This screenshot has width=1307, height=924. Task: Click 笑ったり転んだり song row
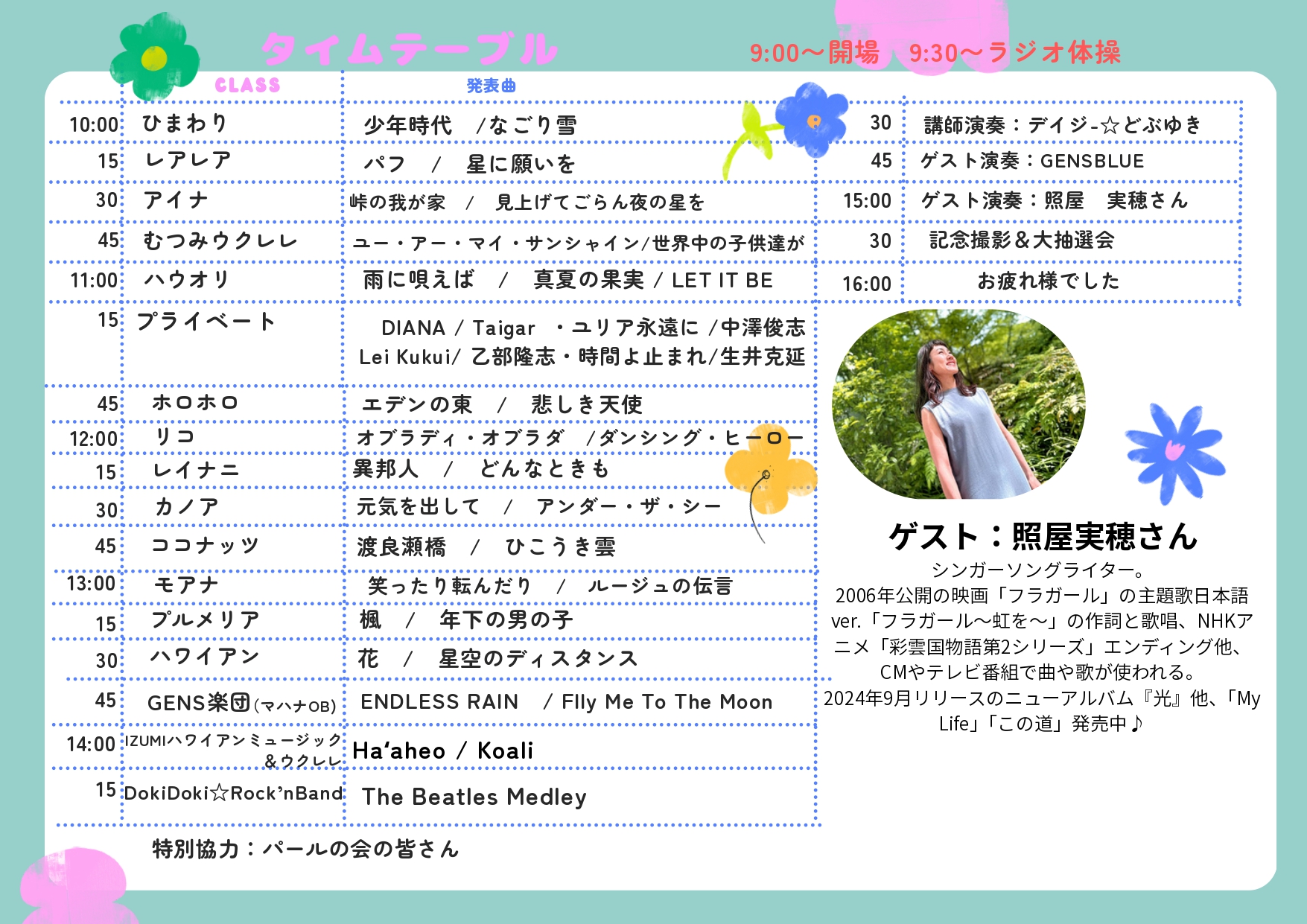click(x=550, y=587)
